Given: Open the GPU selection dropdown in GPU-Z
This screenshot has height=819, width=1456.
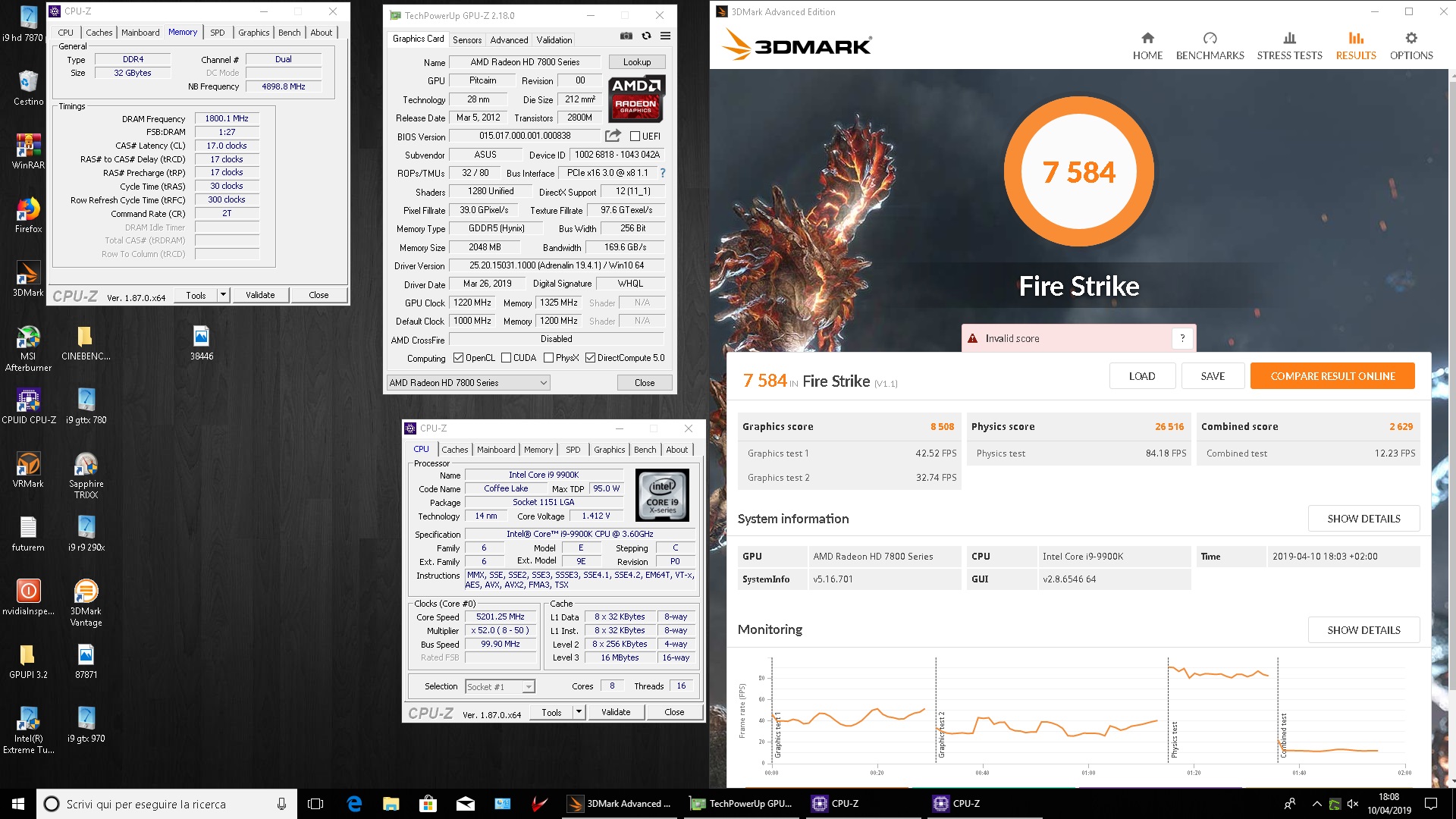Looking at the screenshot, I should 468,383.
